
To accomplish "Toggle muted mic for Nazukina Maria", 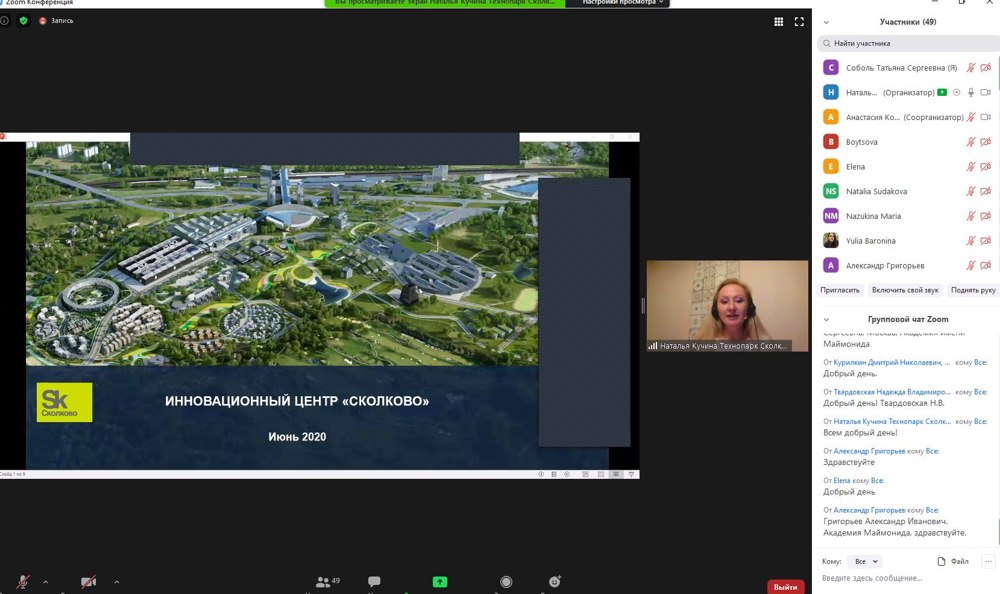I will click(971, 216).
